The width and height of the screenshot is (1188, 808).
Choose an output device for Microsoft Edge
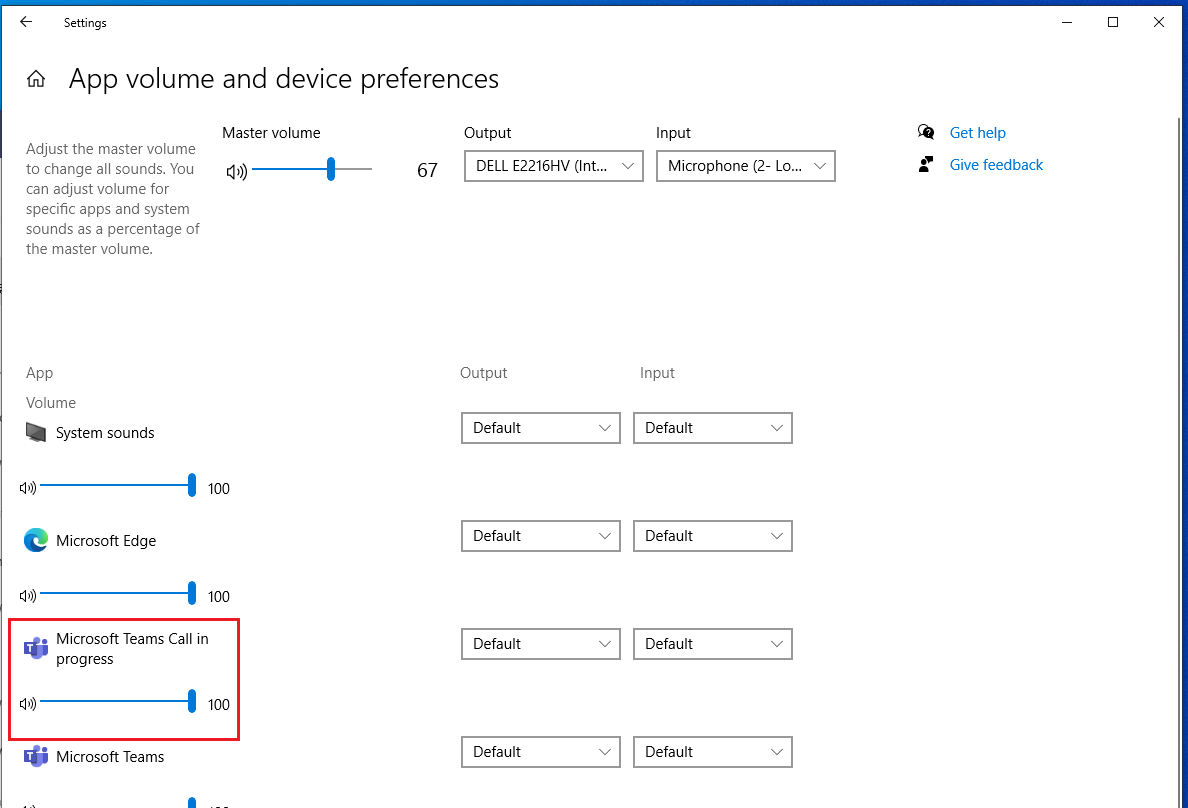[541, 536]
